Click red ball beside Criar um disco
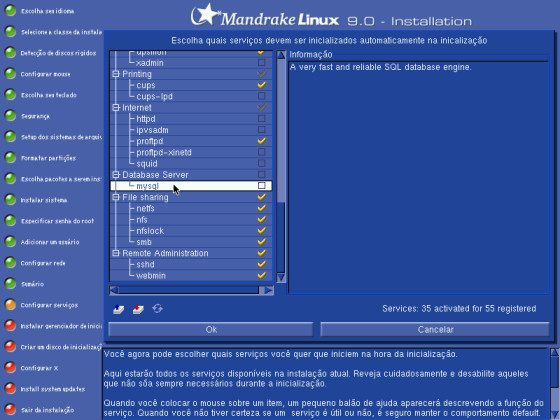Screen dimensions: 560x420 [x=10, y=347]
